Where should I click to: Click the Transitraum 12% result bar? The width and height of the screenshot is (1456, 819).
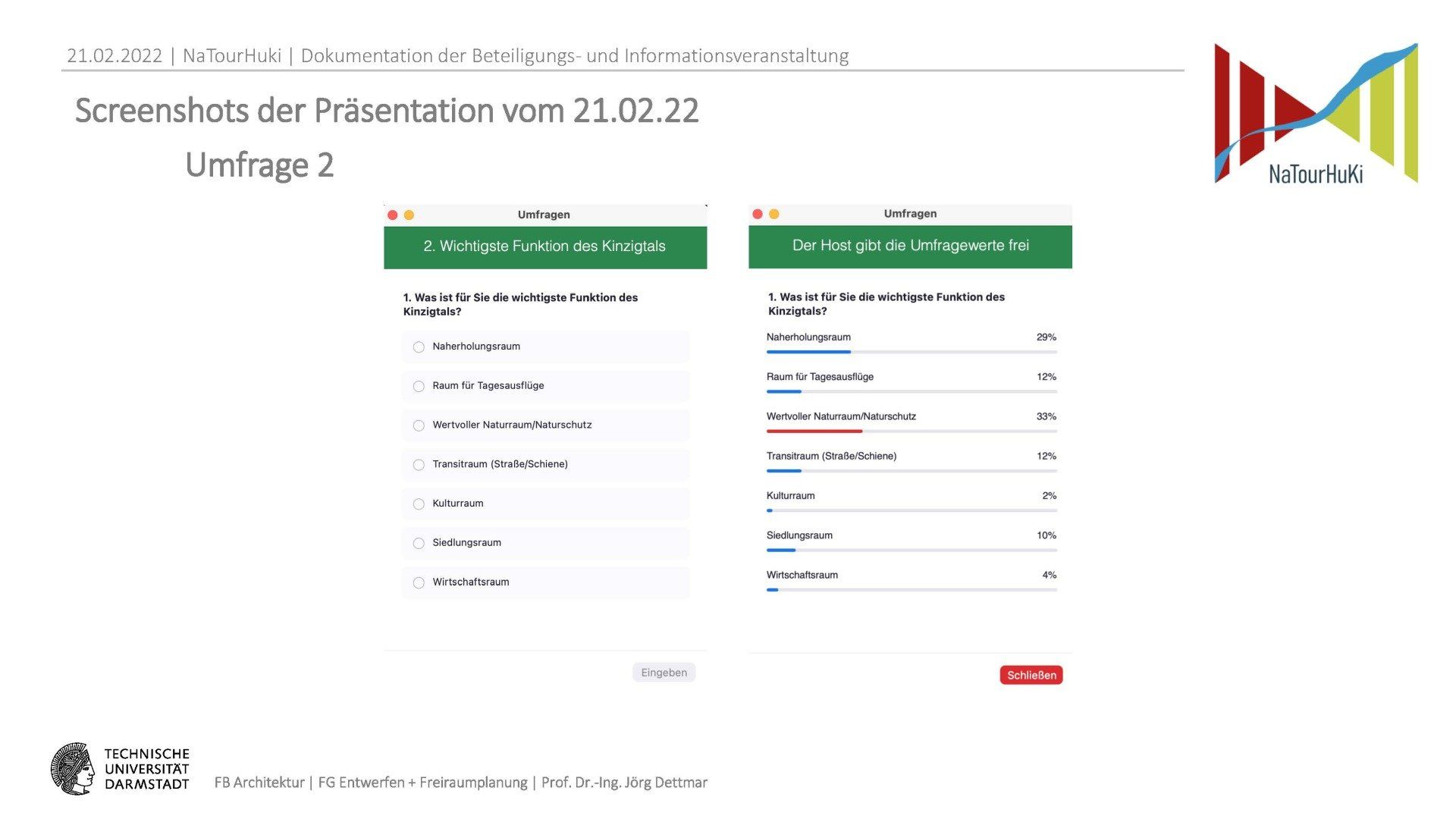(x=912, y=471)
